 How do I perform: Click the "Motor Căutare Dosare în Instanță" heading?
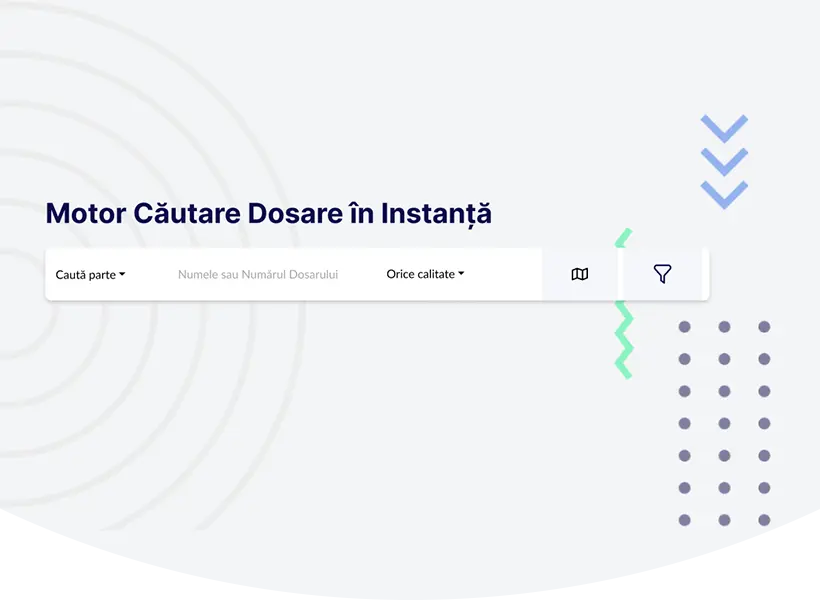268,214
